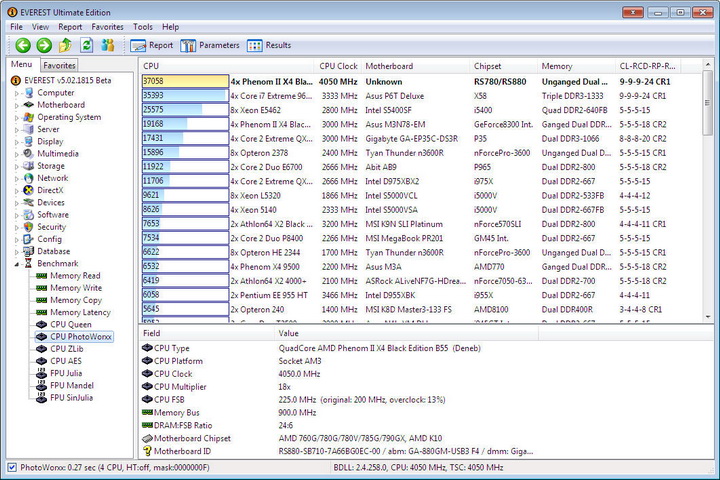Image resolution: width=720 pixels, height=480 pixels.
Task: Sort by the Memory column header
Action: coord(576,66)
